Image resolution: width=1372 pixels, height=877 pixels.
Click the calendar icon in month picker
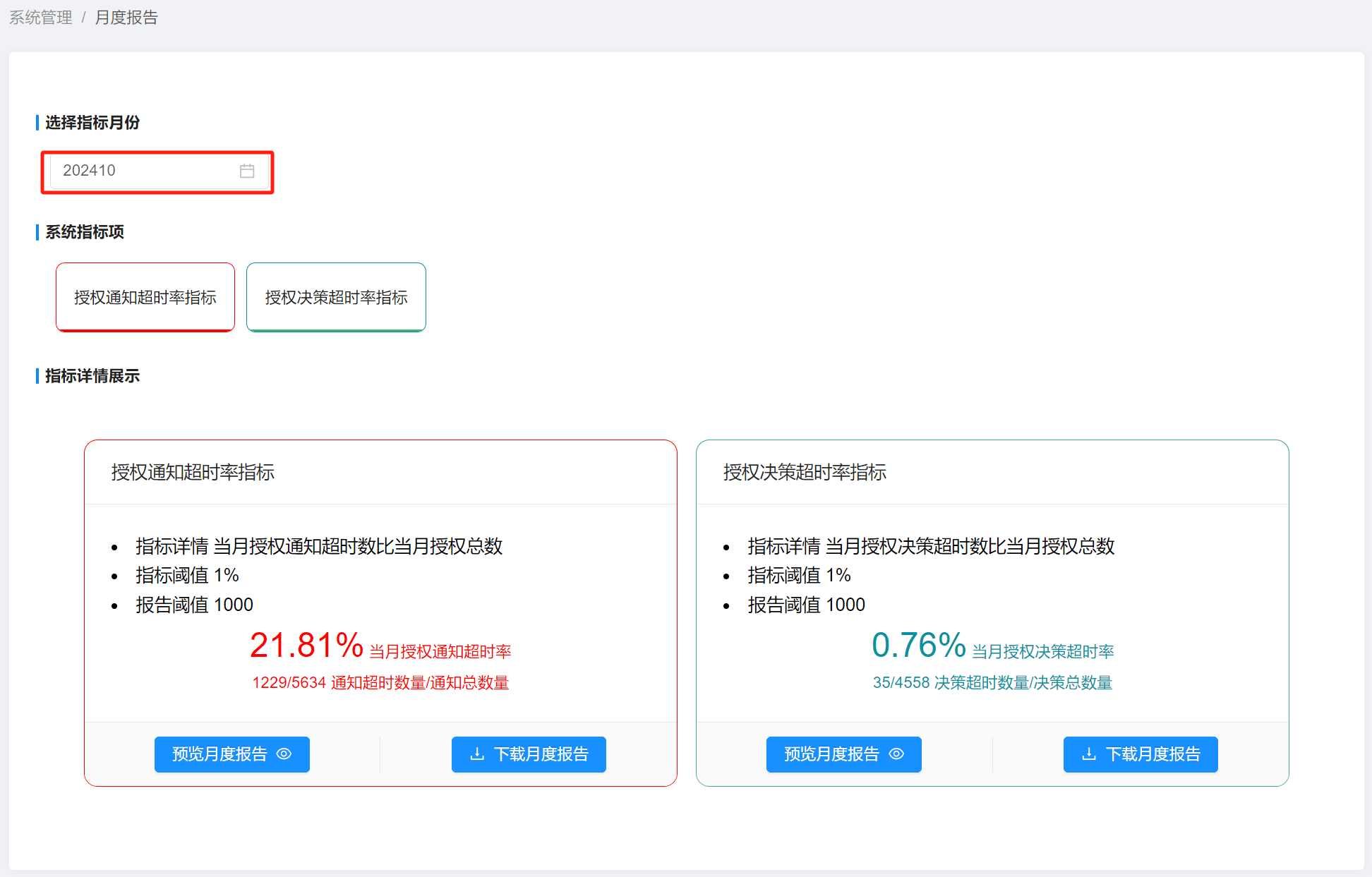coord(246,171)
